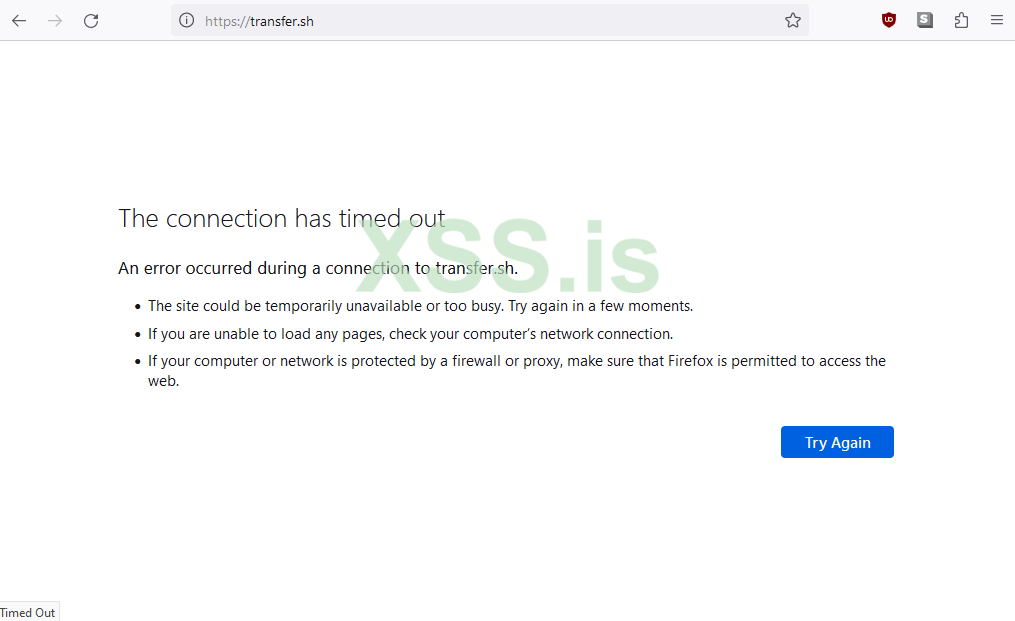The width and height of the screenshot is (1015, 621).
Task: Click the word "Firefox" in the last bullet
Action: (x=697, y=361)
